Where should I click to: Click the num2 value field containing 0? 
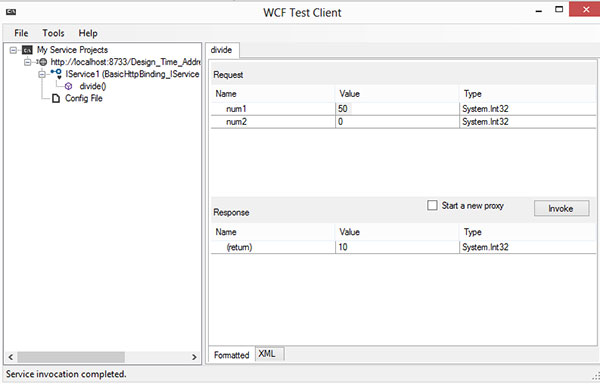[397, 122]
